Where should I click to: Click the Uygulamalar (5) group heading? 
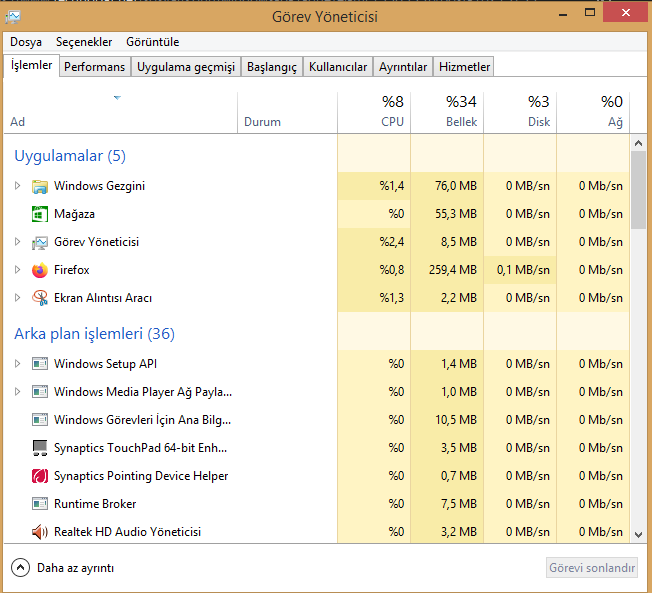click(70, 156)
